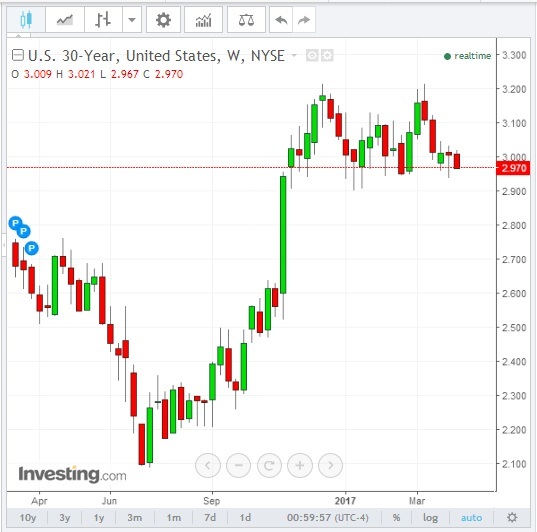Redo the last chart action
This screenshot has height=532, width=537.
(304, 20)
